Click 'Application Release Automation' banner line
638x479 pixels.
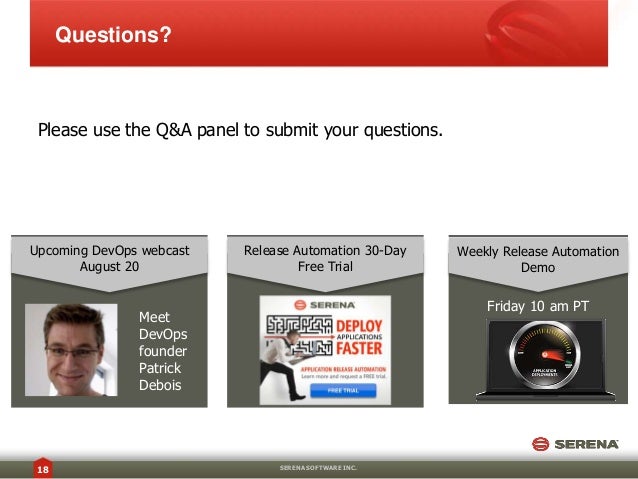click(343, 369)
